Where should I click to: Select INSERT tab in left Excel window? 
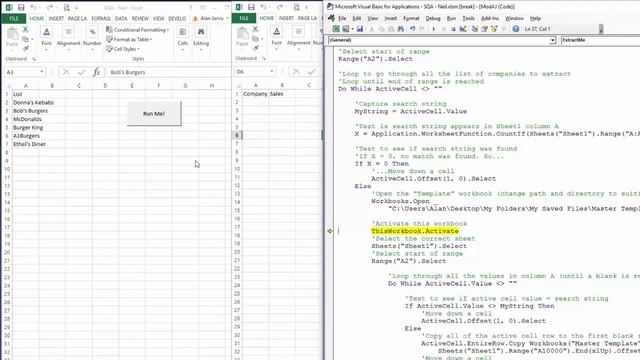56,18
